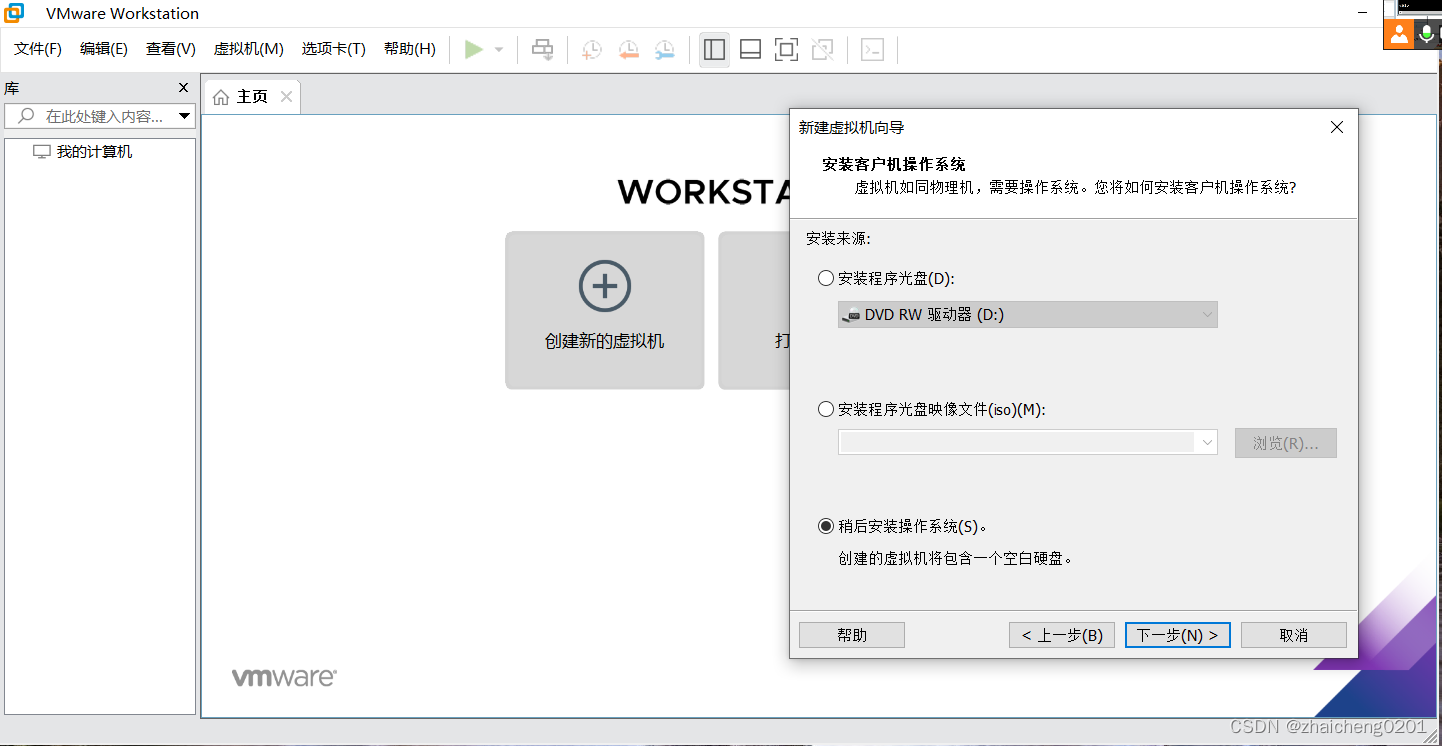Click the Unity mode toolbar icon
Screen dimensions: 1442x746
[x=822, y=49]
